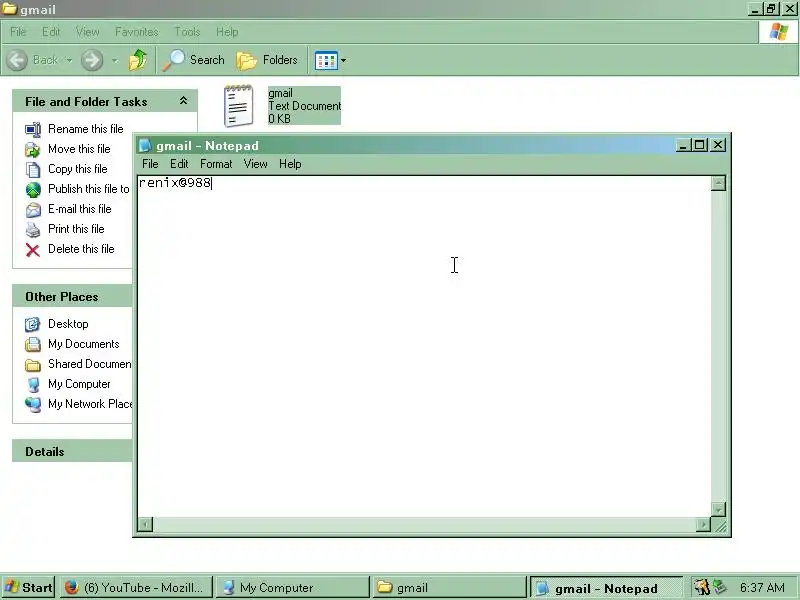
Task: Go up one folder level
Action: 137,60
